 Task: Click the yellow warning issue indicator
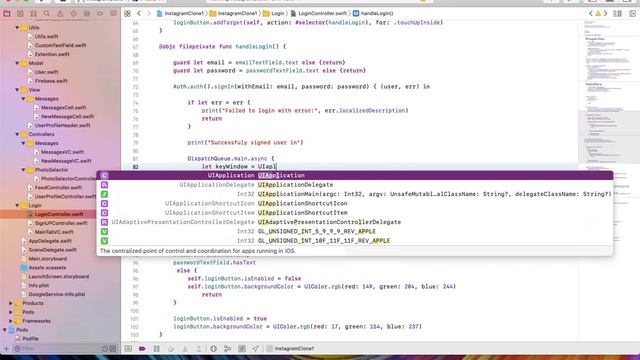coord(598,13)
